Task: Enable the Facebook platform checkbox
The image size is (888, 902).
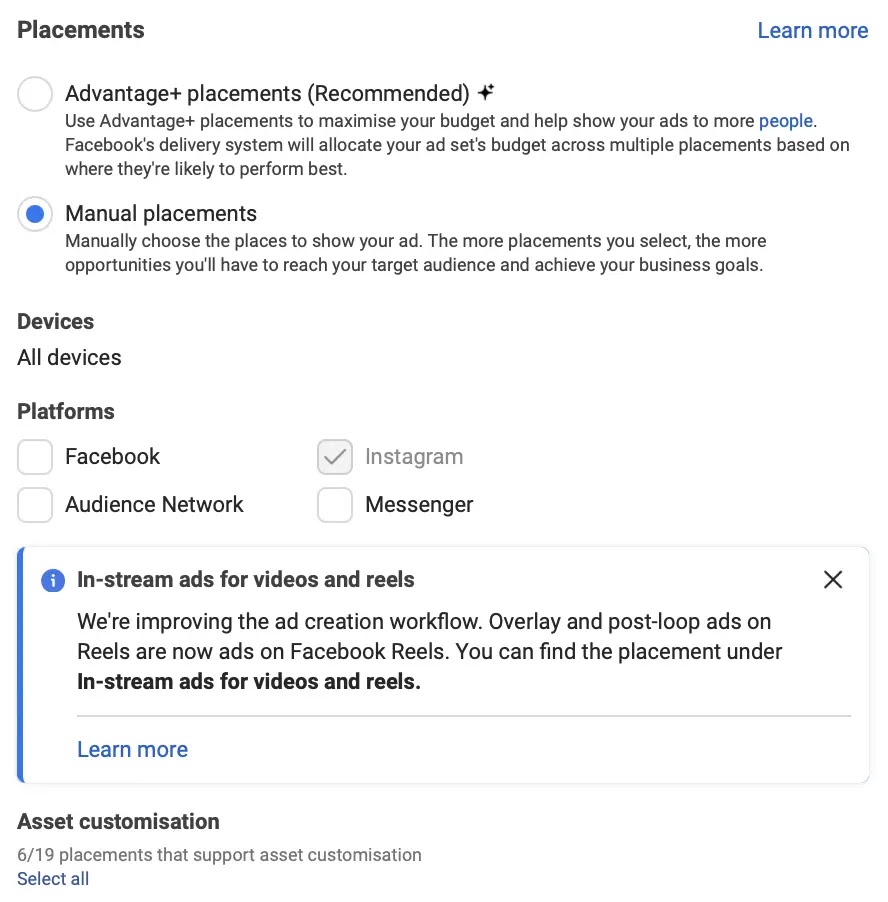Action: click(x=34, y=456)
